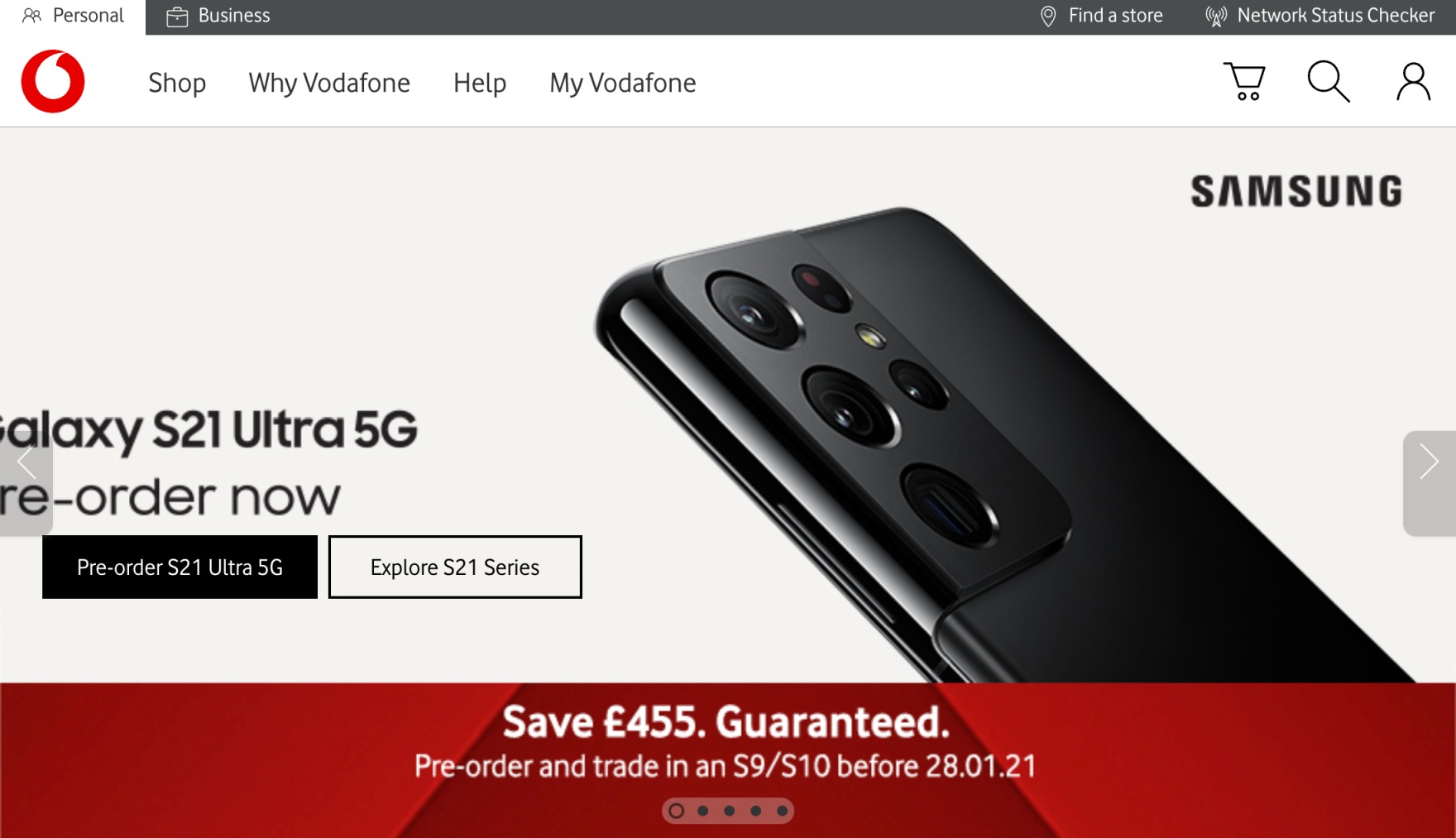
Task: Select the Network Status antenna icon
Action: [x=1216, y=17]
